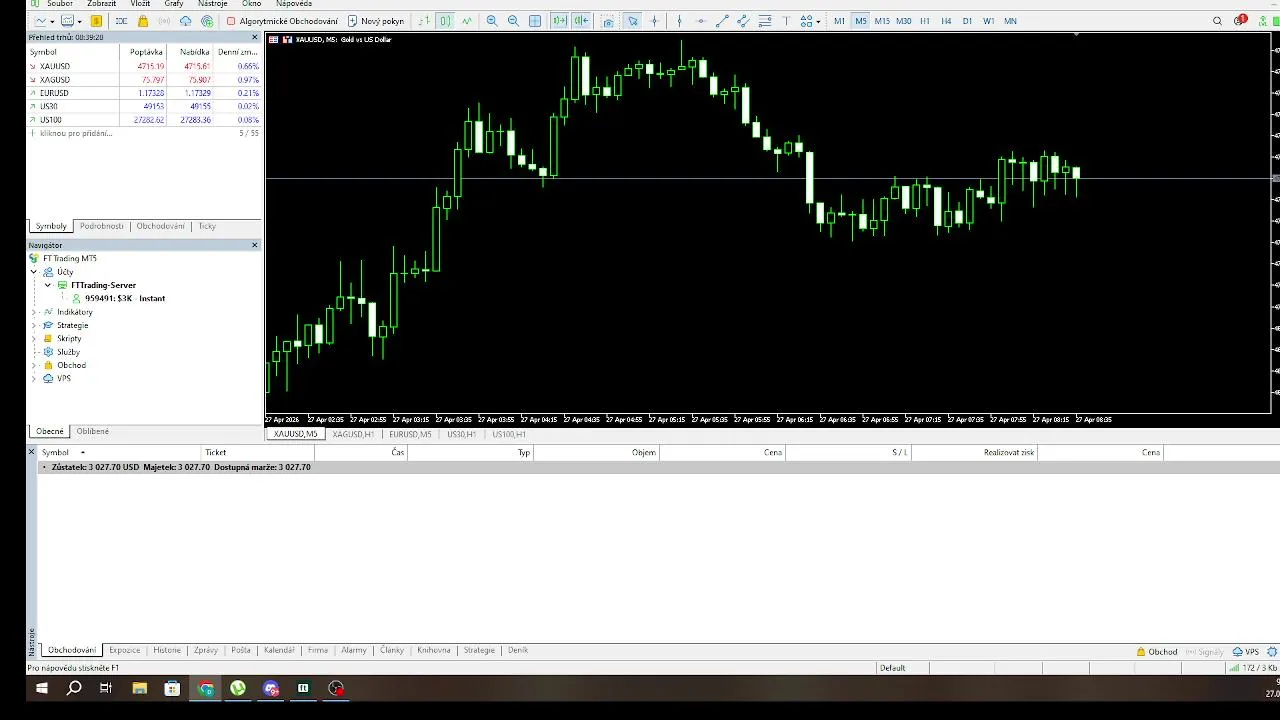
Task: Switch to Oblíbené tab in Navigator
Action: pyautogui.click(x=93, y=431)
